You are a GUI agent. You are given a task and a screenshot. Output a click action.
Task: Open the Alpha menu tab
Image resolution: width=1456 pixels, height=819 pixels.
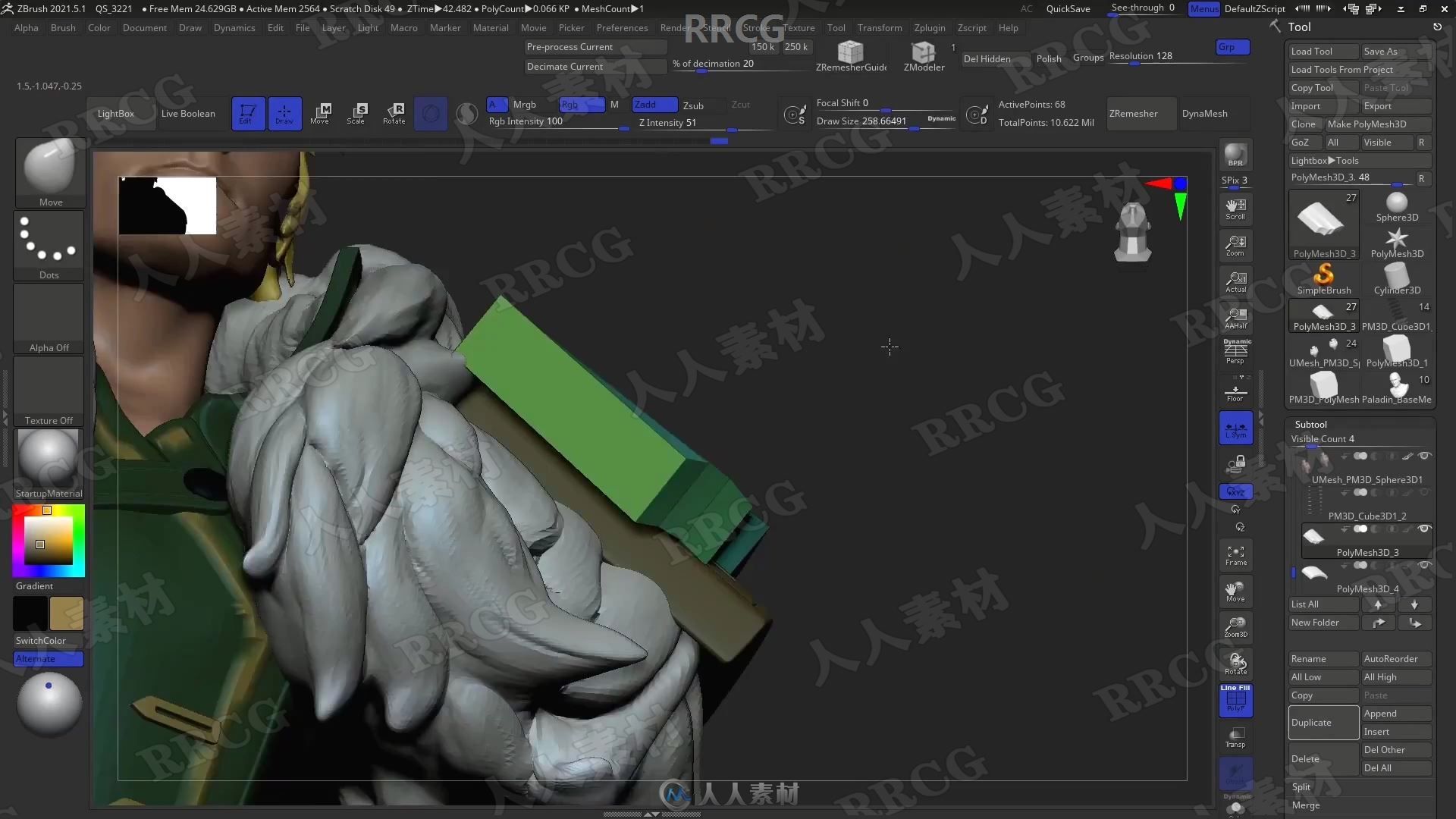[x=26, y=27]
